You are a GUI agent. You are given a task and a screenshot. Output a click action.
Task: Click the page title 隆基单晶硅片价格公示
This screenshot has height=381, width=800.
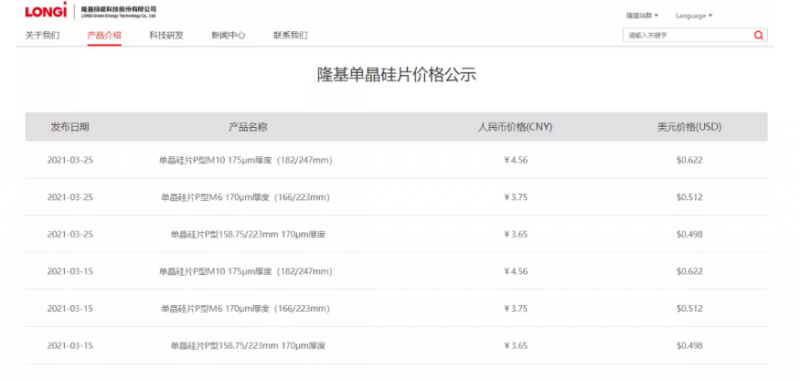[x=396, y=75]
